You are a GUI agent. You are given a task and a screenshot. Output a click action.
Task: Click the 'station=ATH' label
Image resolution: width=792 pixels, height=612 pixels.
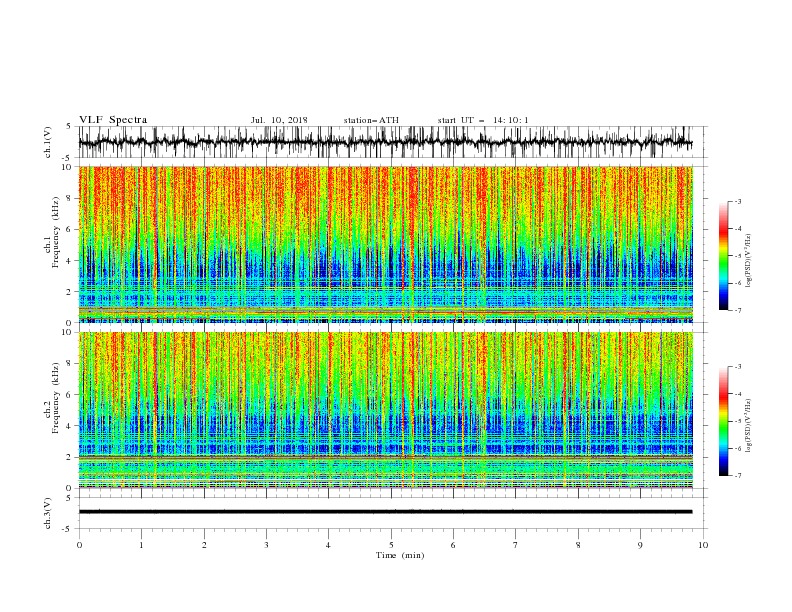[x=371, y=120]
